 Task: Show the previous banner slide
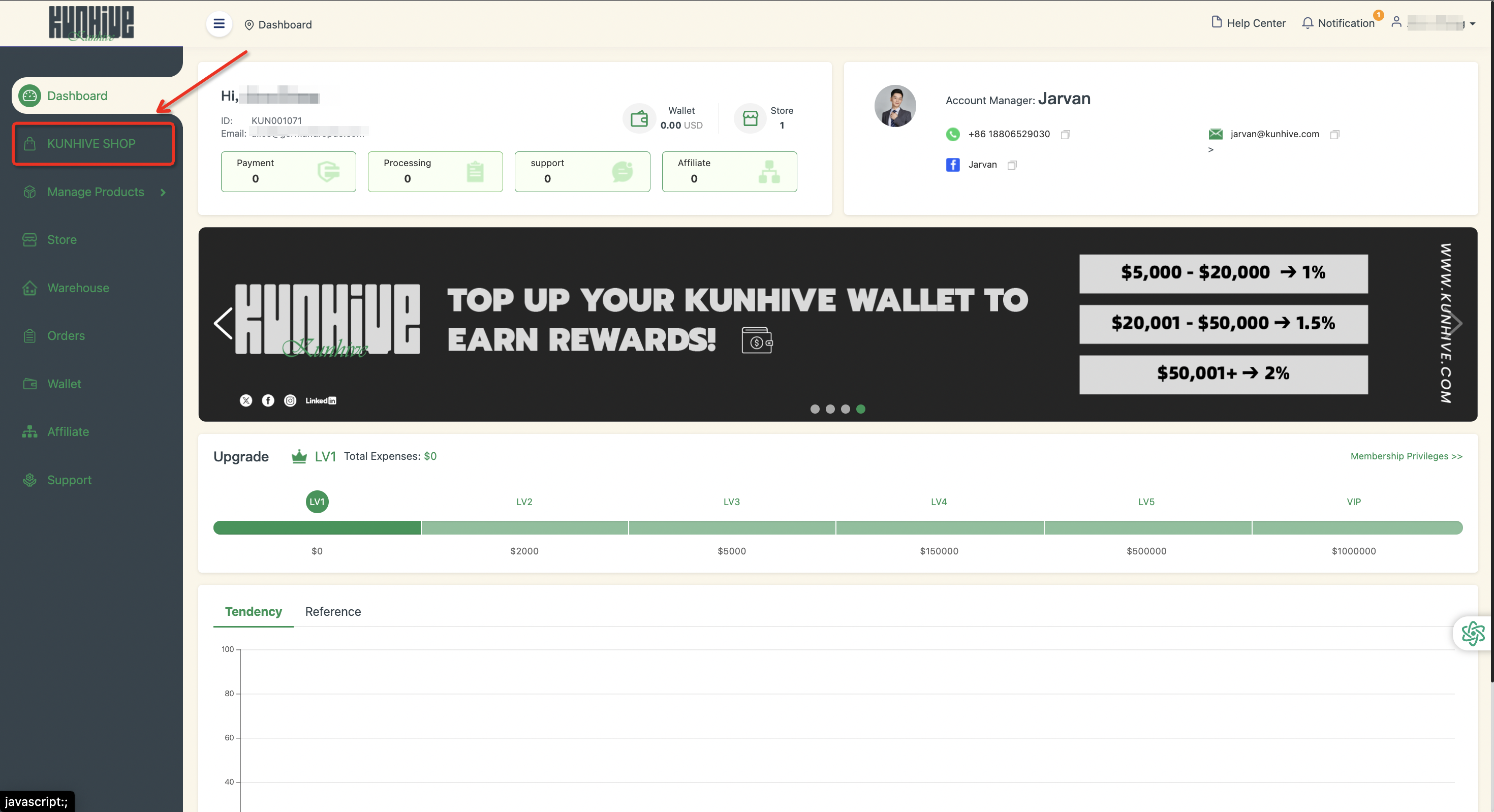tap(223, 324)
